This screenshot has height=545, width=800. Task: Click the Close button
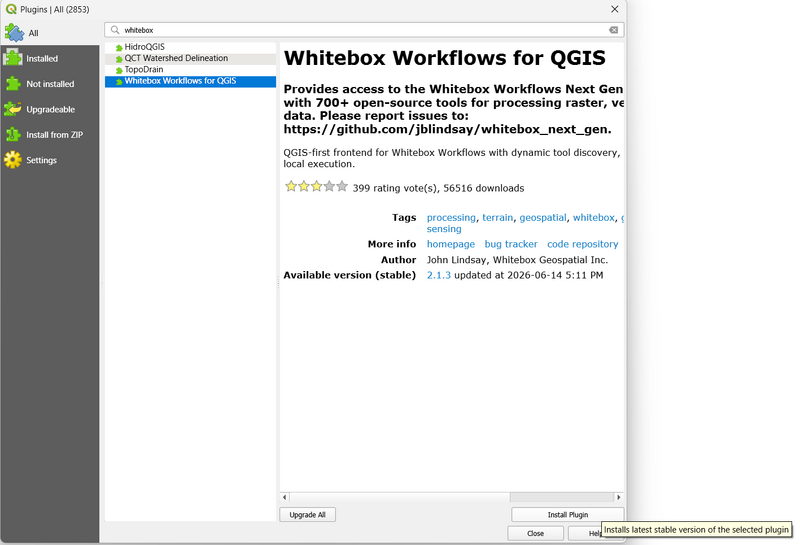click(535, 533)
